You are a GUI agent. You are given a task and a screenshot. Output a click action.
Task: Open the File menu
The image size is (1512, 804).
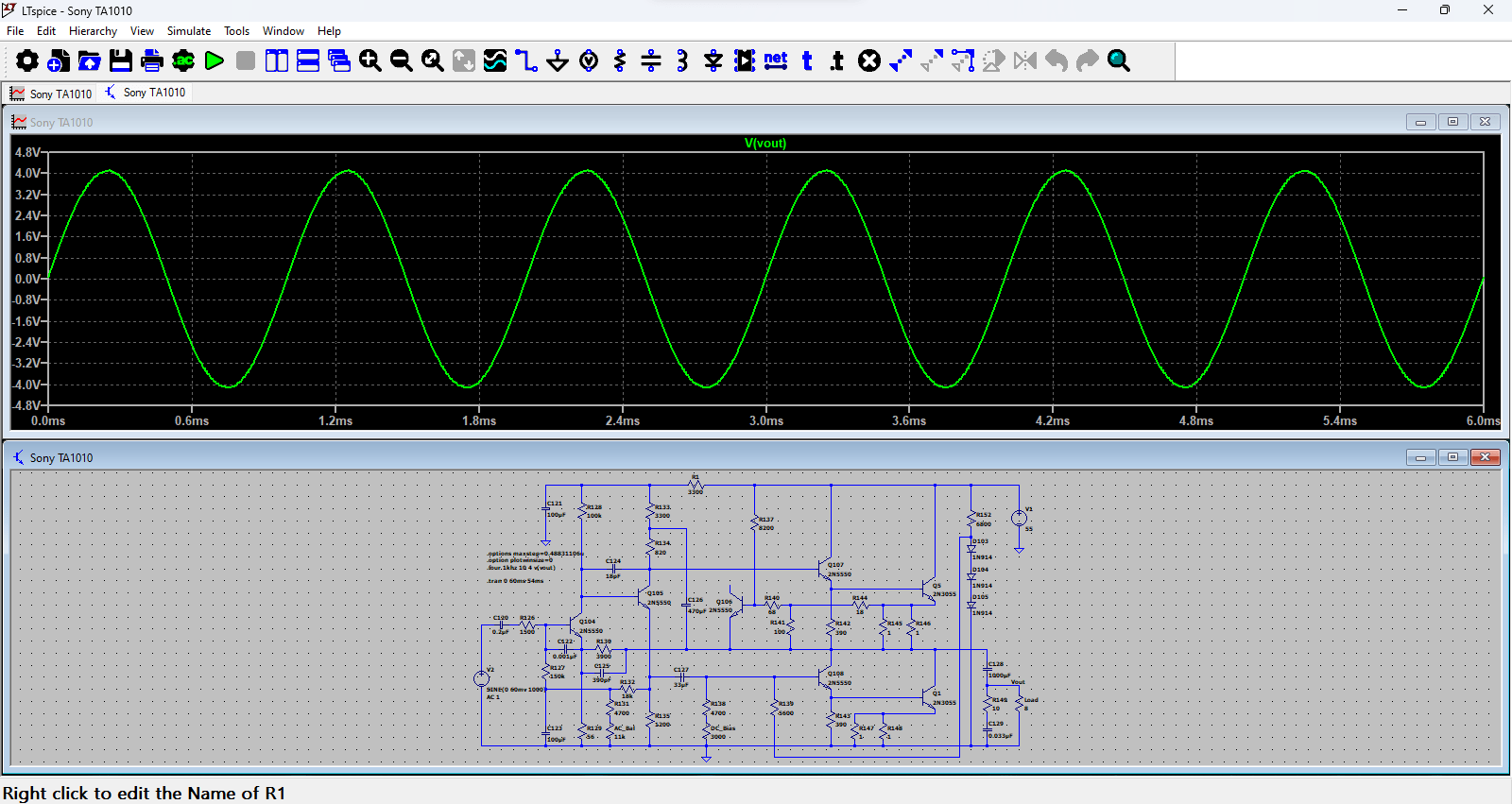15,31
